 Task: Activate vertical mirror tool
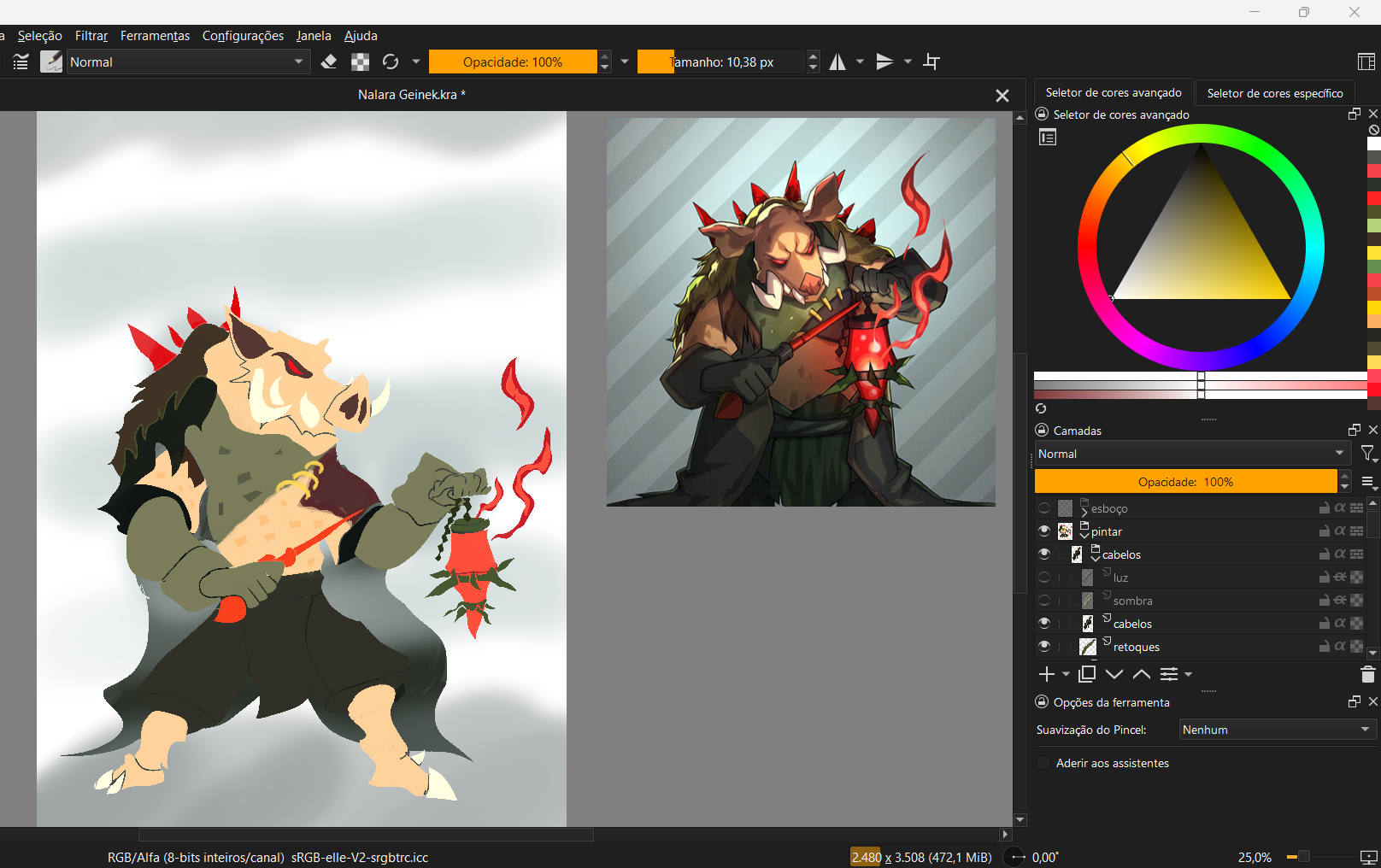(884, 62)
